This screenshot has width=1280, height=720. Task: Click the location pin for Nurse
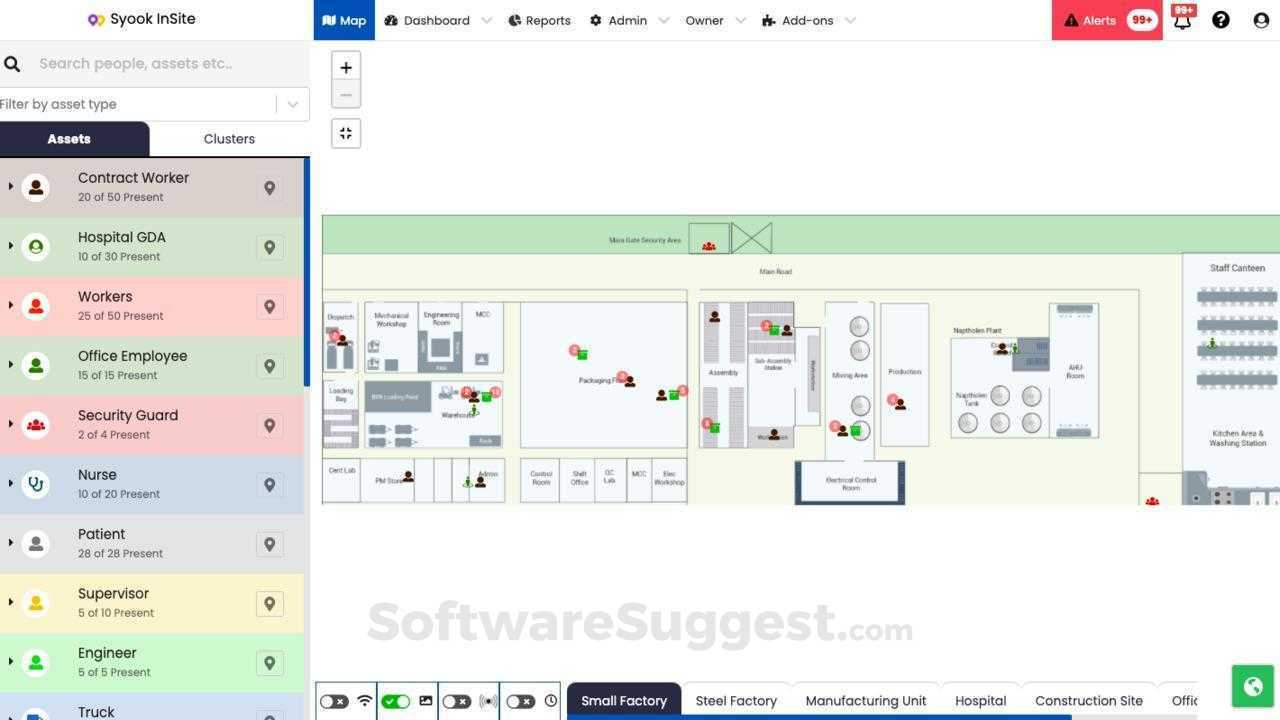270,485
